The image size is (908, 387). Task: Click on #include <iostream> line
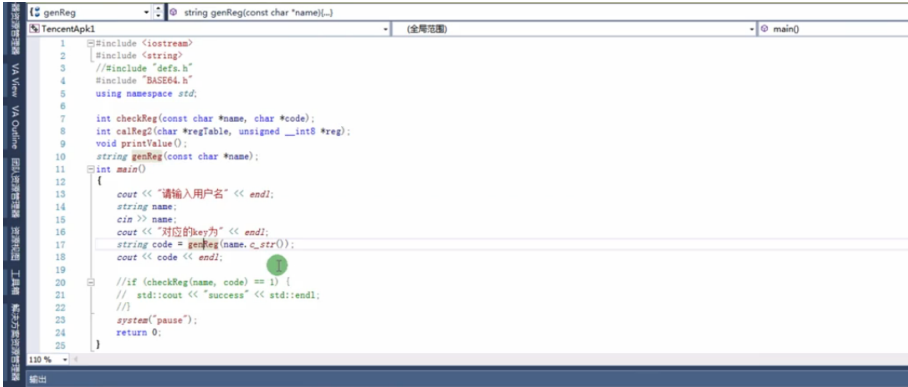pos(144,43)
